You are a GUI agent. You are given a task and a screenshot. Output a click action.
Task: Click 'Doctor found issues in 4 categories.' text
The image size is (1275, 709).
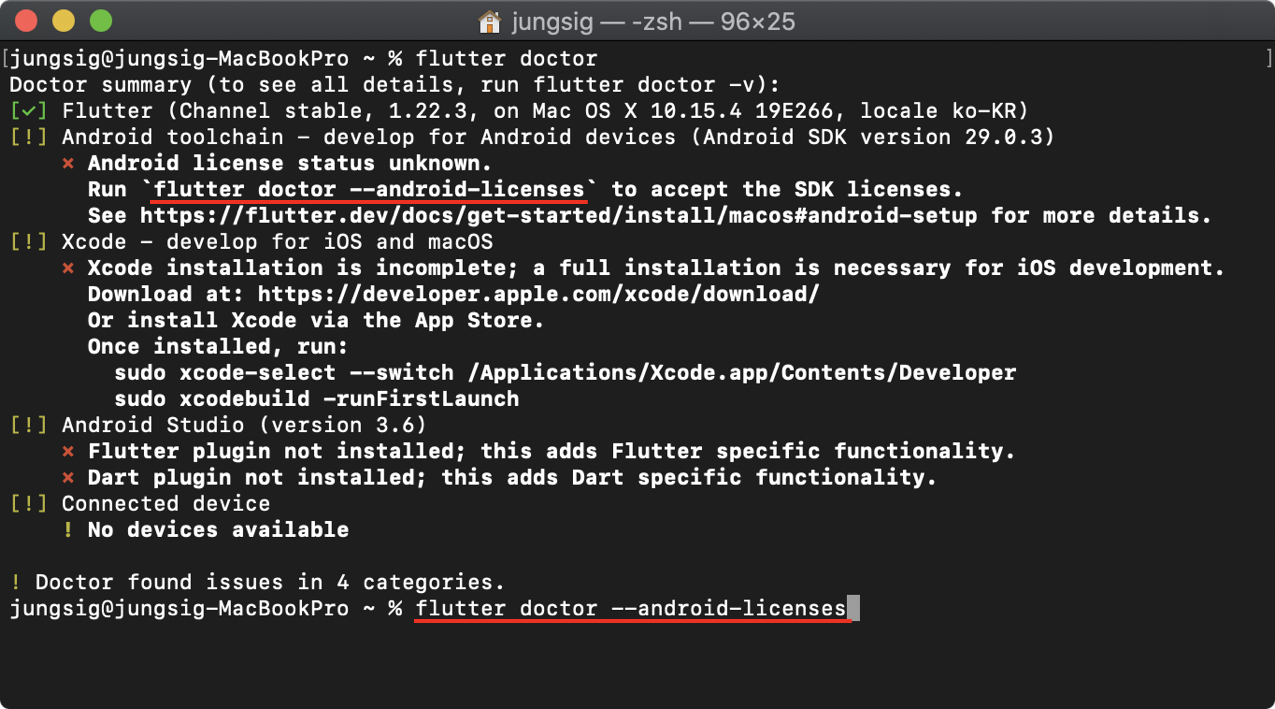click(270, 582)
